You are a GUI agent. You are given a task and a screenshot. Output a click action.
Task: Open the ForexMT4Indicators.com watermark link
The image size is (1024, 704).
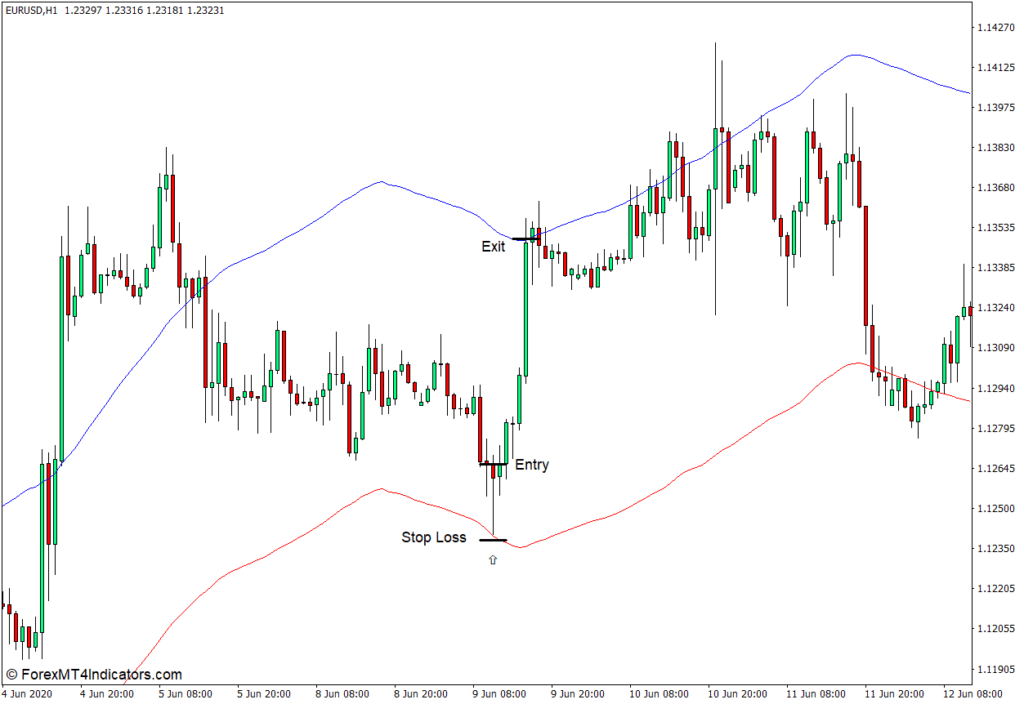(x=93, y=675)
